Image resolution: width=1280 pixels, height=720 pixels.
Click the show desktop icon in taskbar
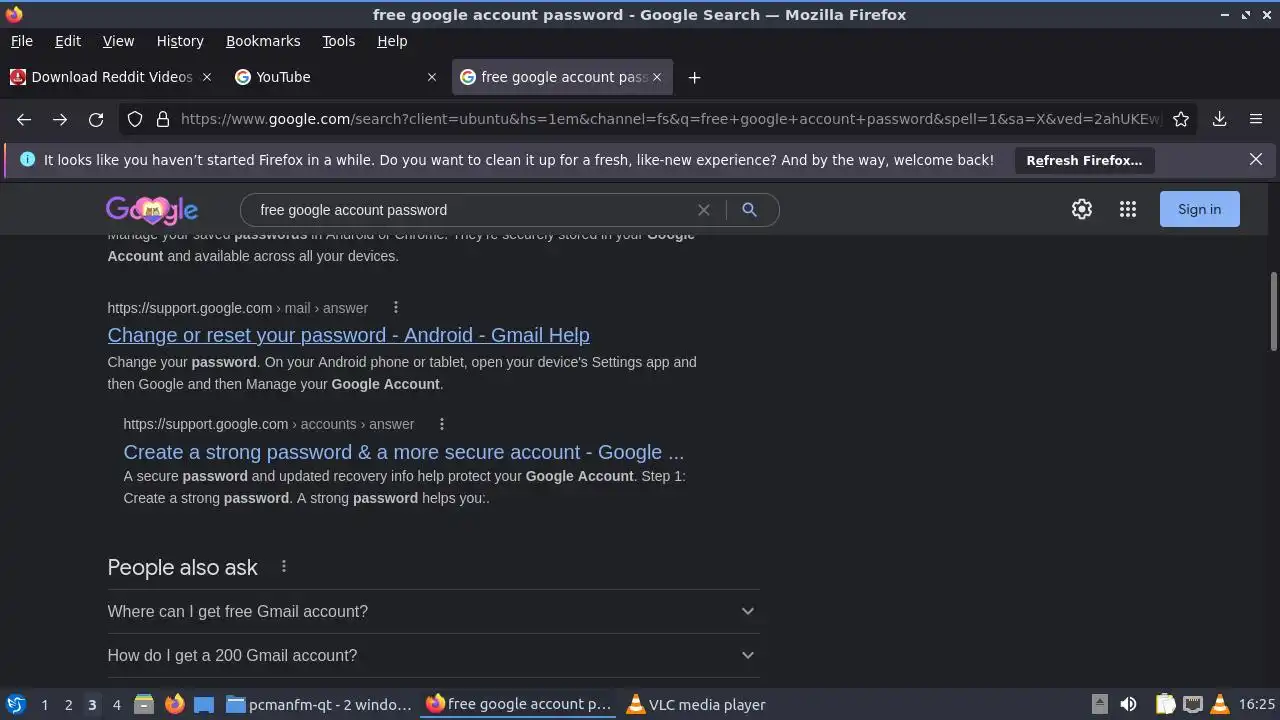(x=204, y=704)
